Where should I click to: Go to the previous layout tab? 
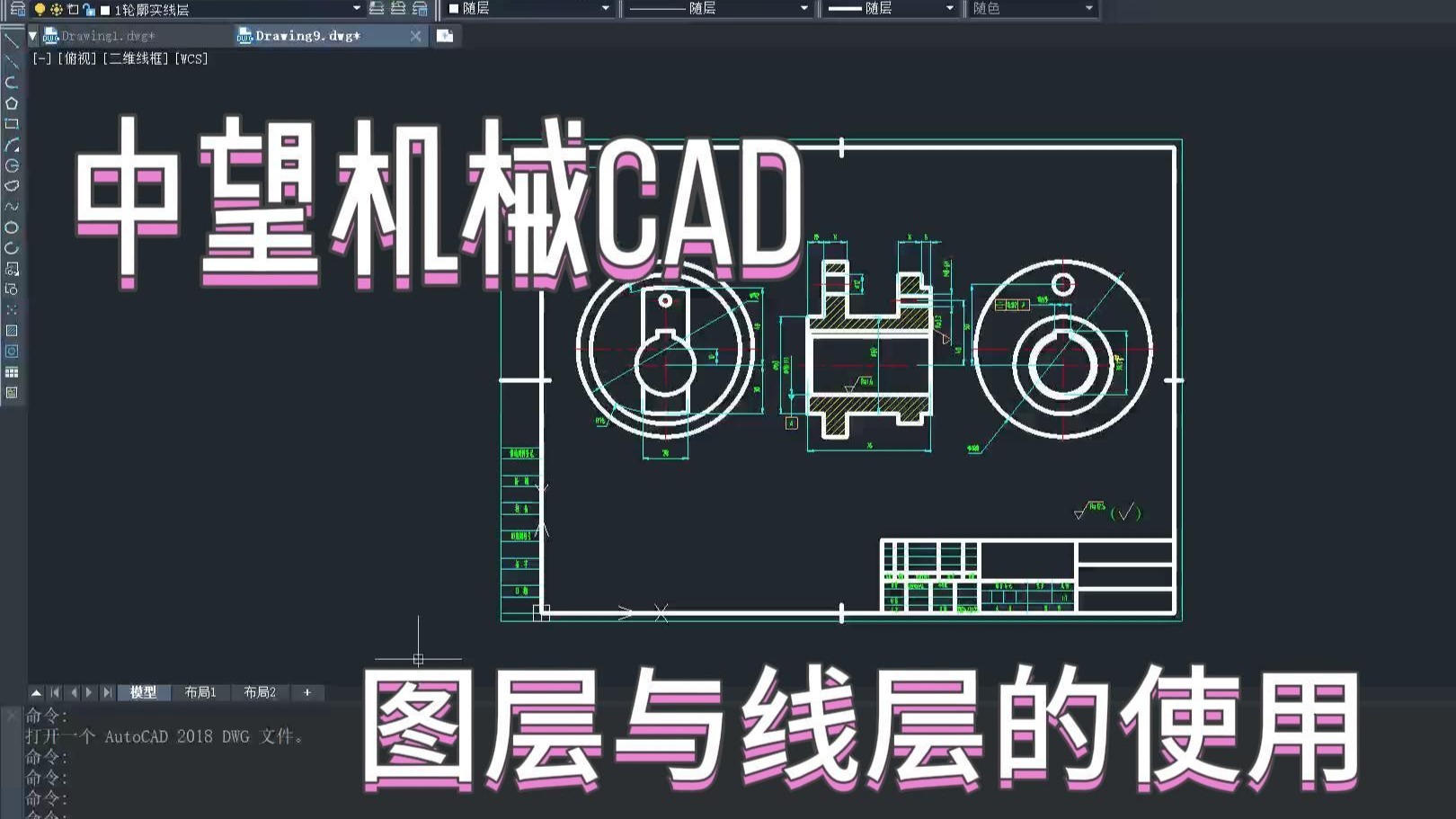click(74, 692)
